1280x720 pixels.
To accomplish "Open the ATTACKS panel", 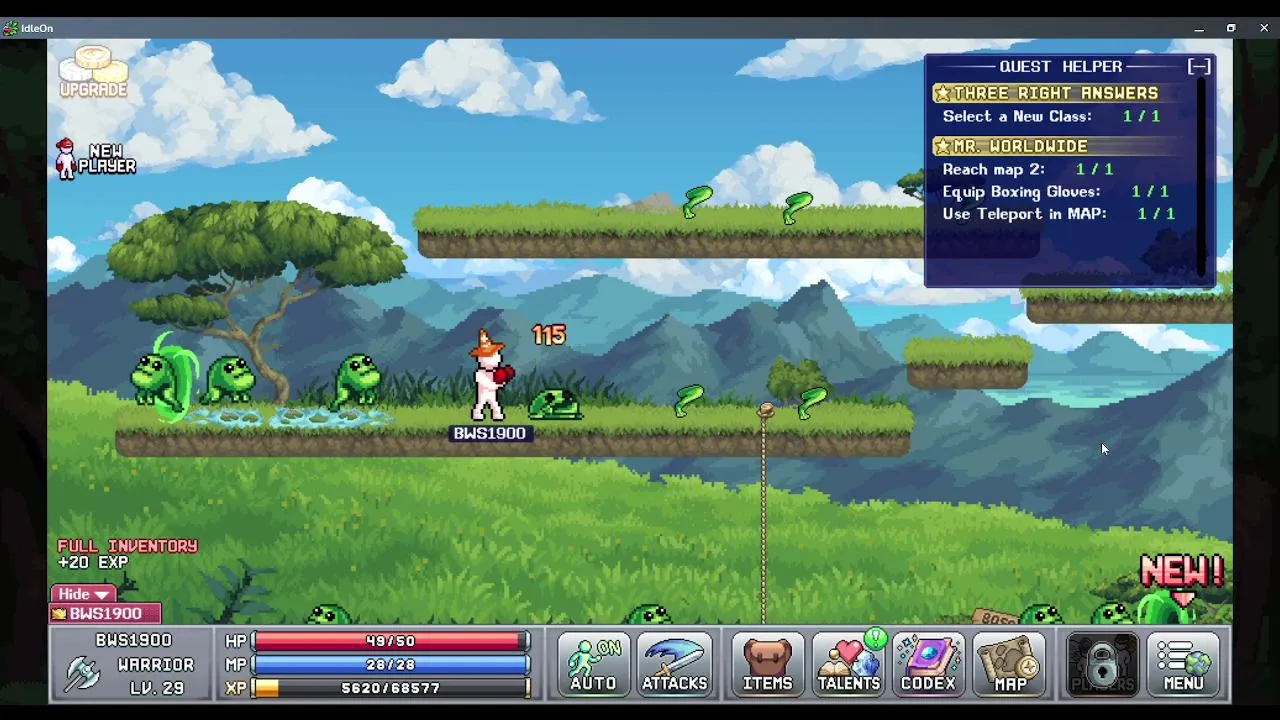I will click(674, 665).
